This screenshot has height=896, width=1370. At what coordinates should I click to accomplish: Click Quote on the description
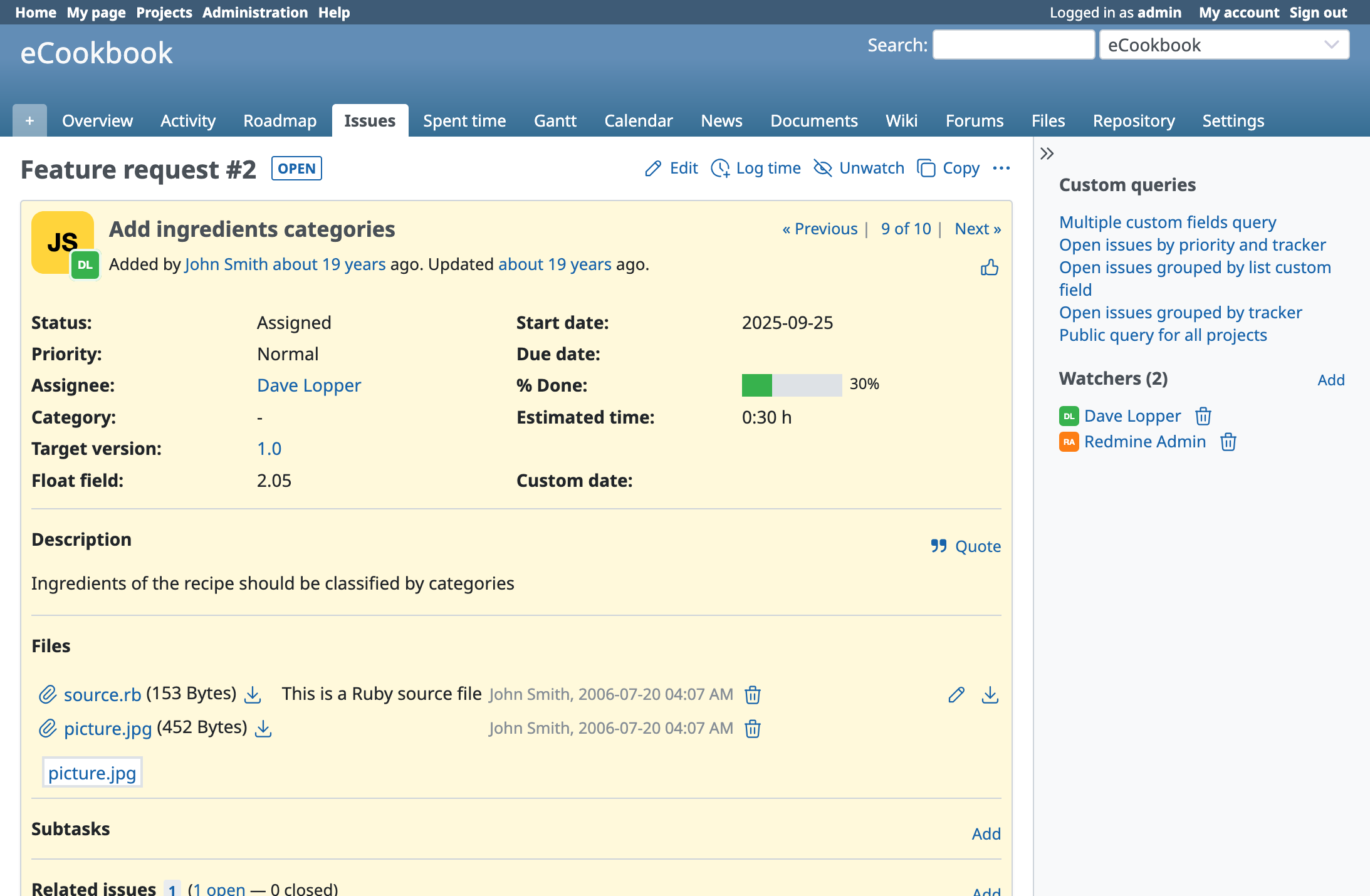(965, 546)
